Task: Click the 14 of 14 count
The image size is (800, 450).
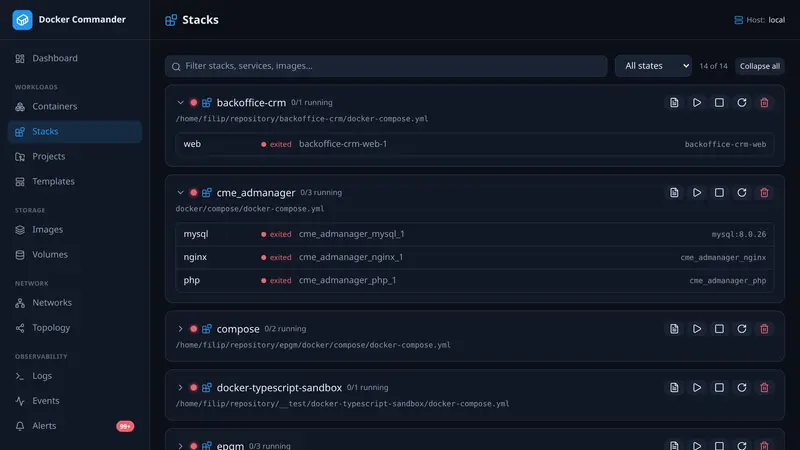Action: point(713,66)
